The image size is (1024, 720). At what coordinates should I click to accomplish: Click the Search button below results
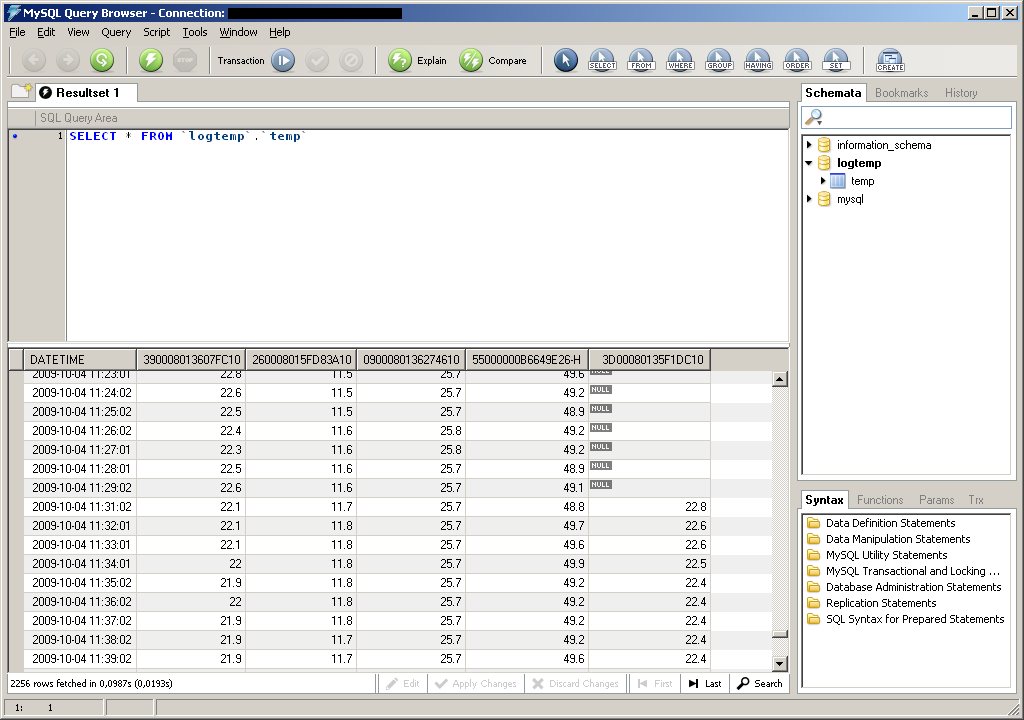point(760,684)
